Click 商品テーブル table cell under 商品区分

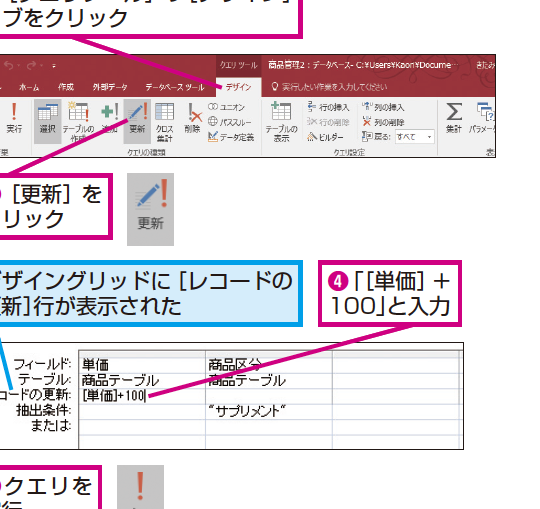(269, 381)
